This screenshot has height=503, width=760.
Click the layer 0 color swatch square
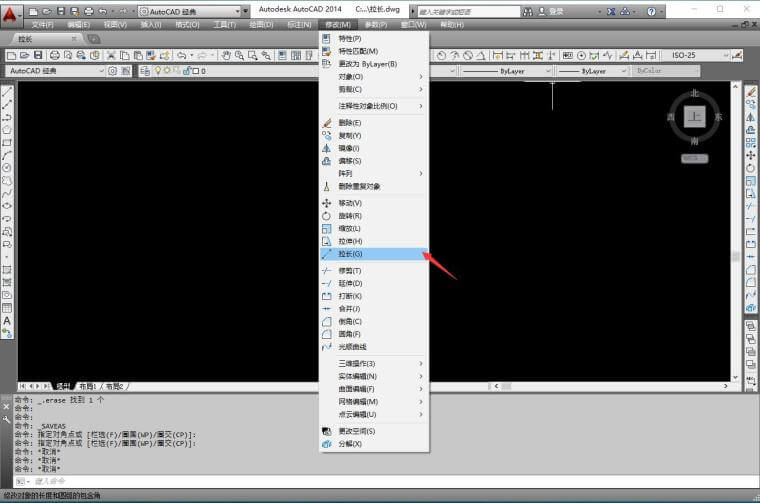(196, 71)
